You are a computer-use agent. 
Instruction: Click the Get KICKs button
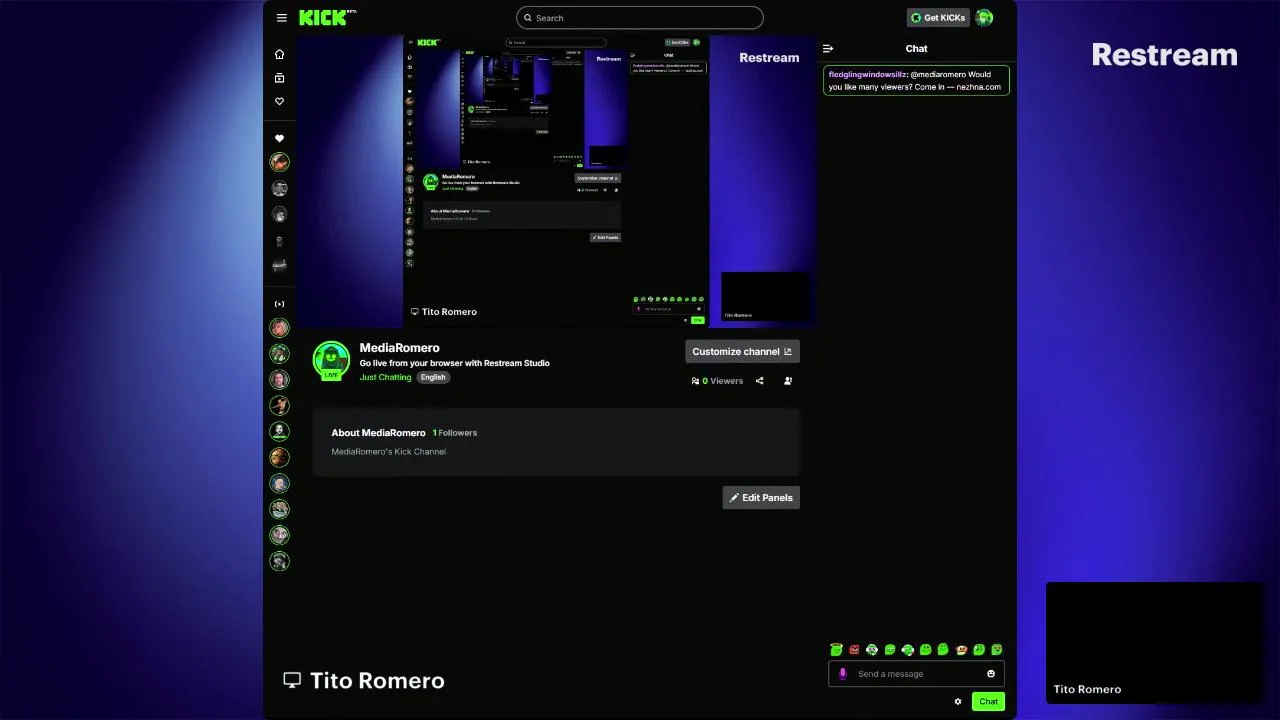(938, 17)
